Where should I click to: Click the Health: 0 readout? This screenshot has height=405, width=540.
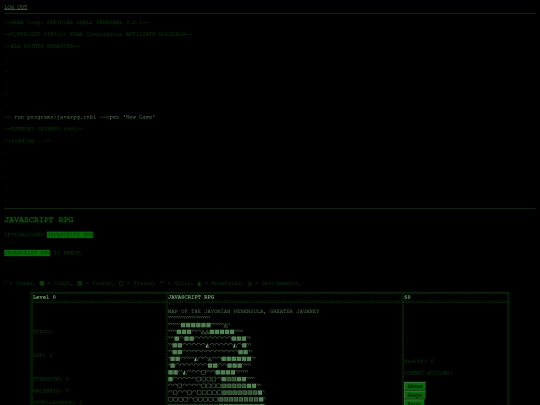pyautogui.click(x=419, y=361)
